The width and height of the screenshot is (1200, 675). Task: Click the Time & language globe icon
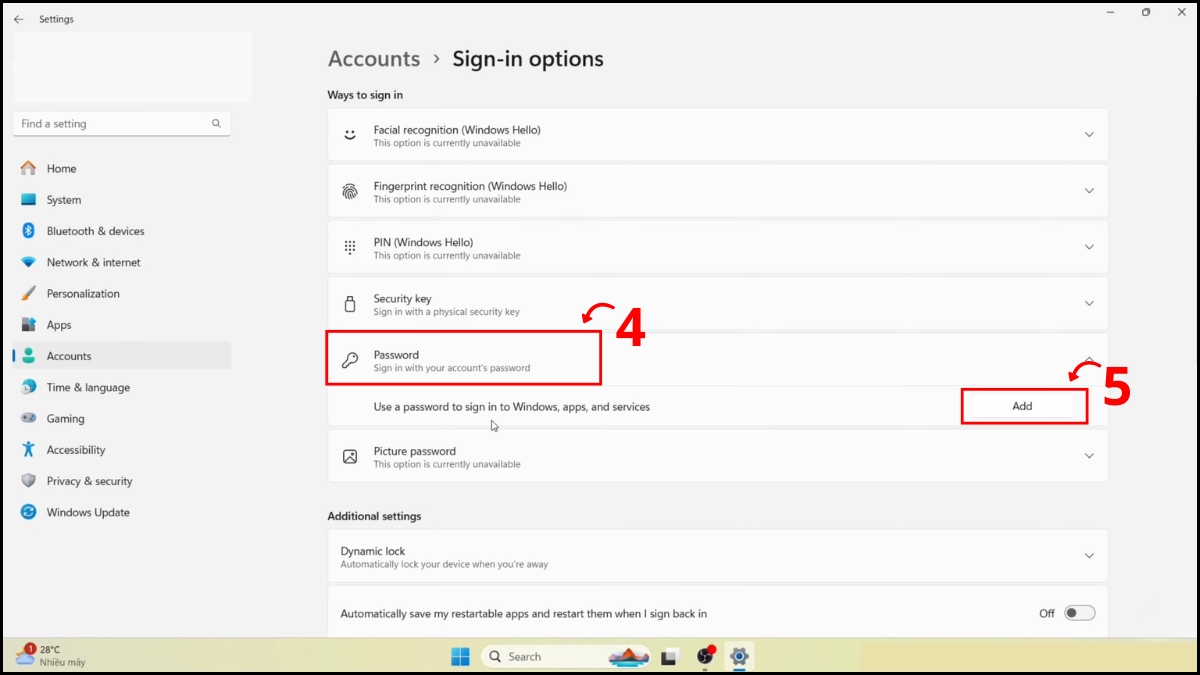[x=28, y=387]
